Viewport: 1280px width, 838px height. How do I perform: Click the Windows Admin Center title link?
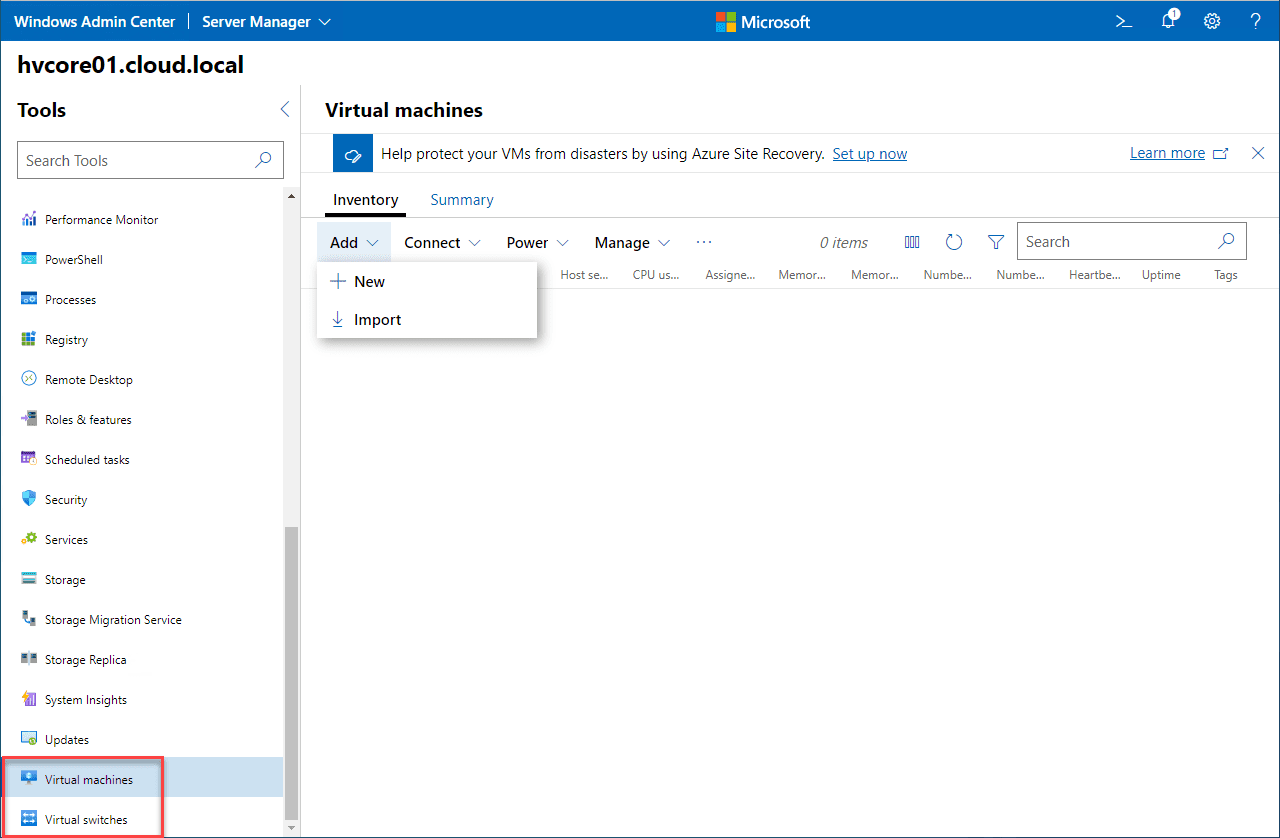click(x=95, y=21)
